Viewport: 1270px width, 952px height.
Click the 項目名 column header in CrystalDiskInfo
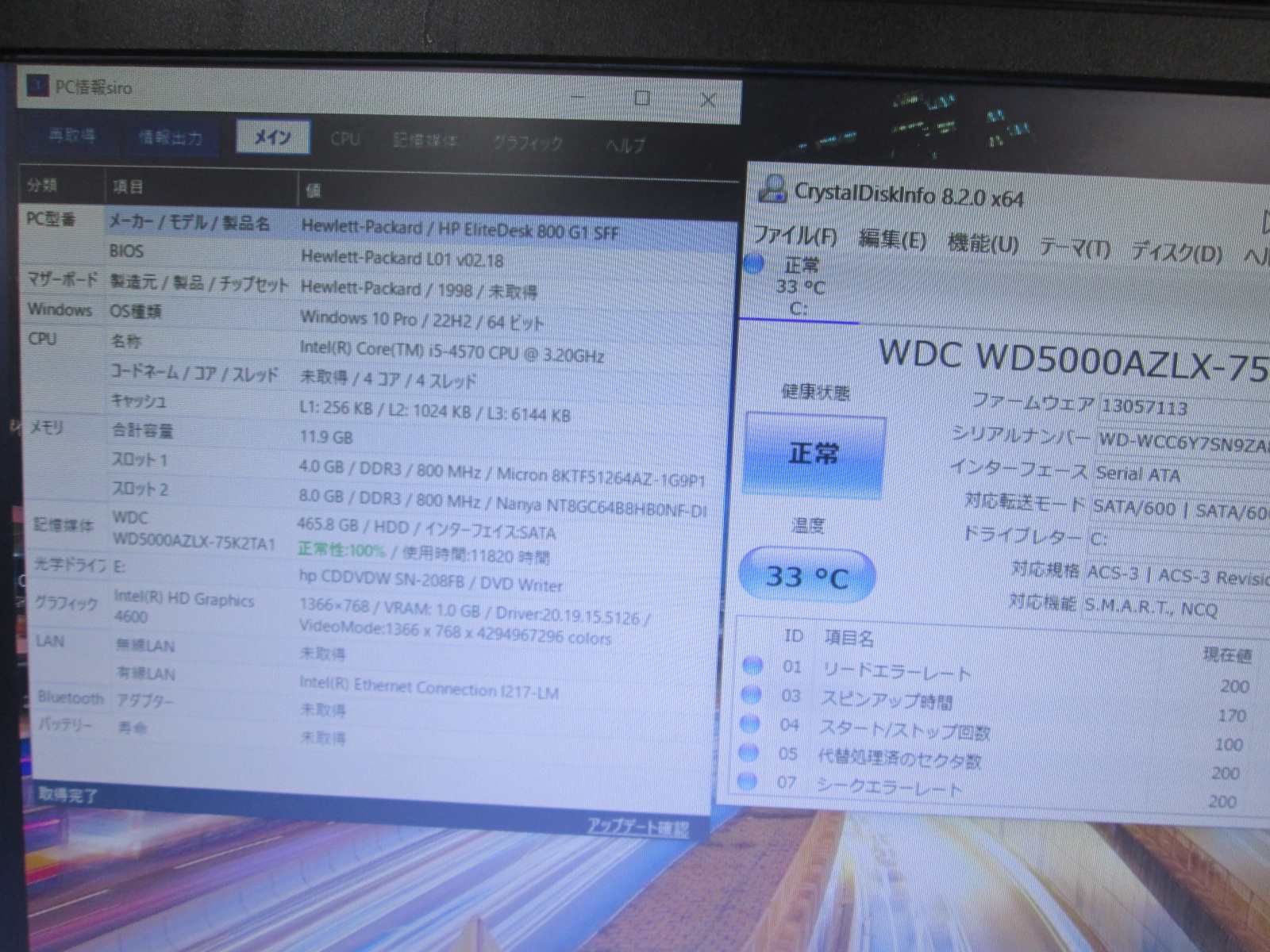coord(849,637)
